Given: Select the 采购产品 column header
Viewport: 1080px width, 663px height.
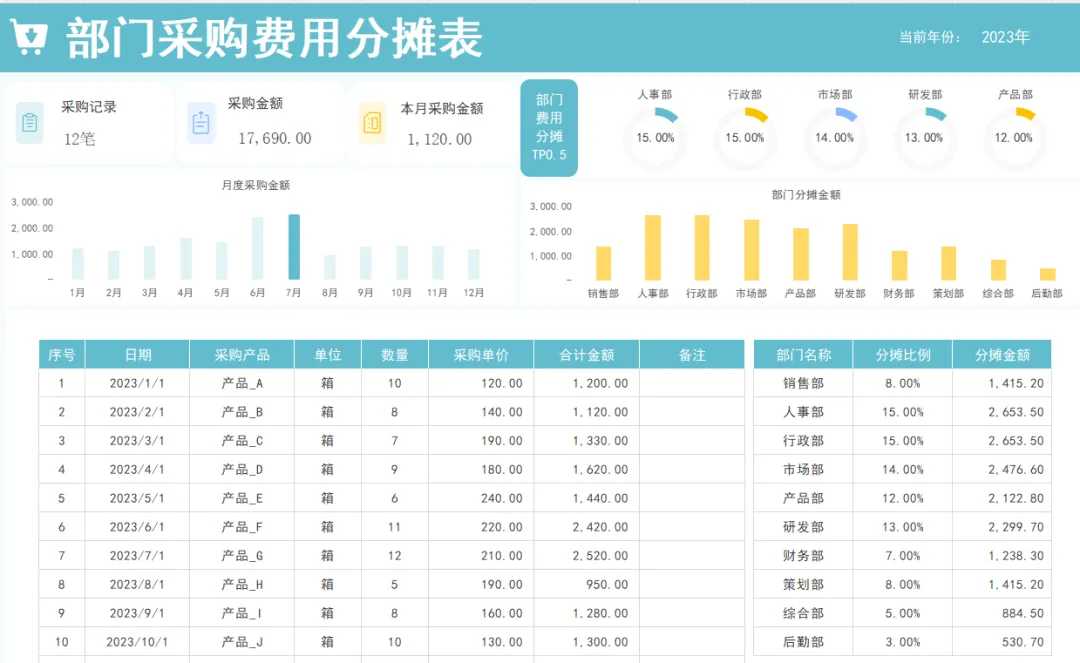Looking at the screenshot, I should tap(242, 355).
